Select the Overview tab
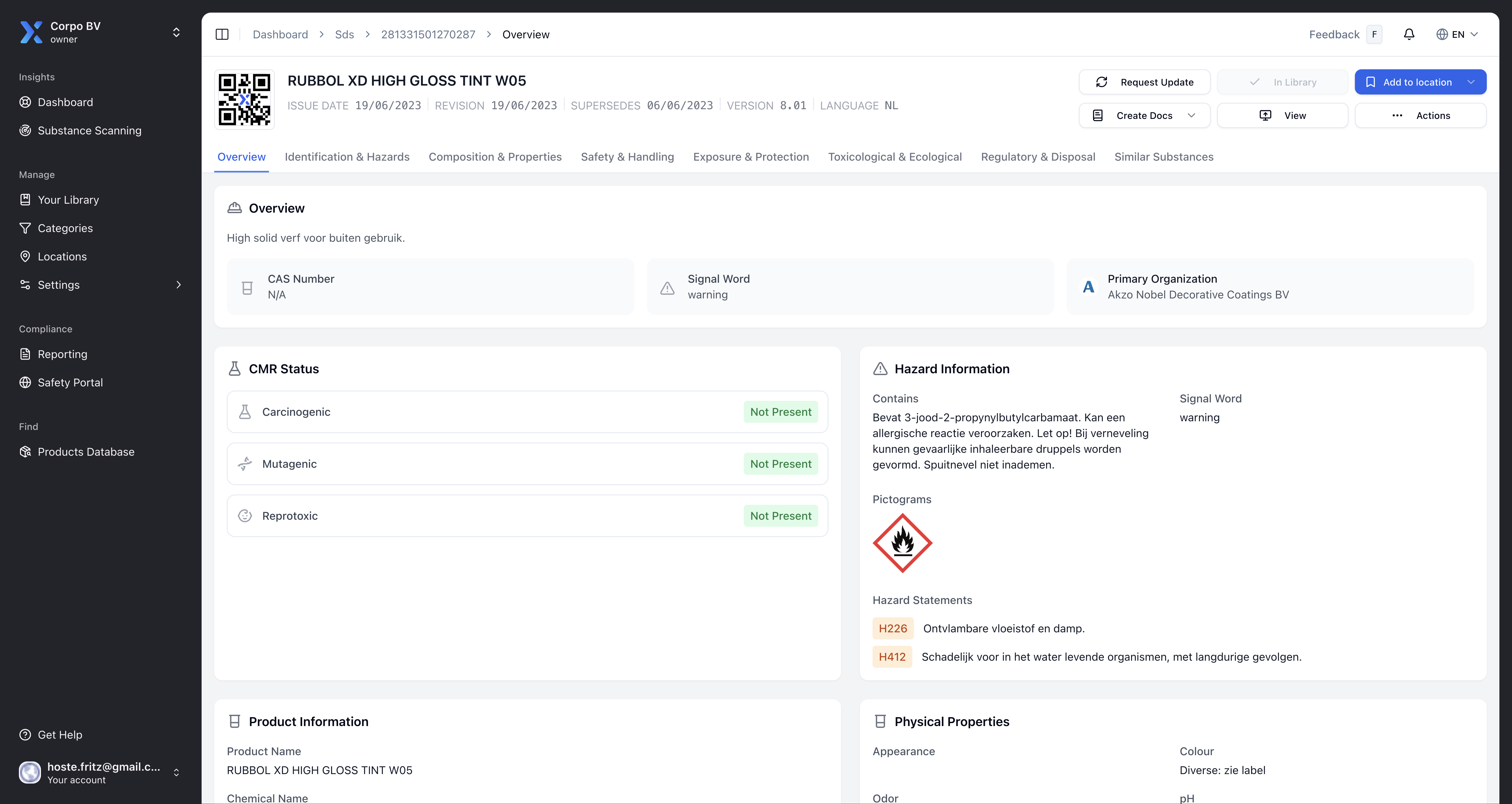 241,157
